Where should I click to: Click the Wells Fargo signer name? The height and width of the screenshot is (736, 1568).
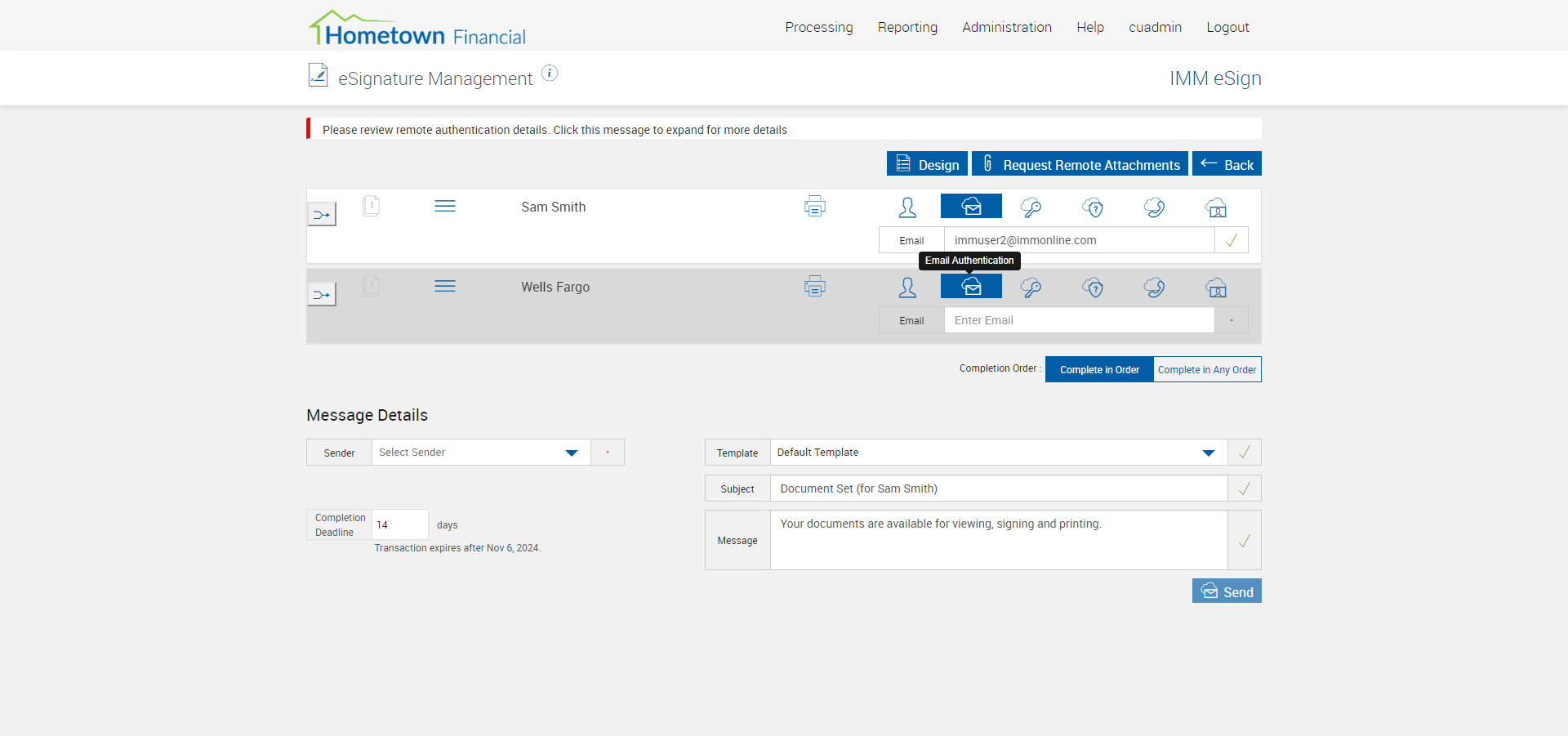pyautogui.click(x=555, y=287)
